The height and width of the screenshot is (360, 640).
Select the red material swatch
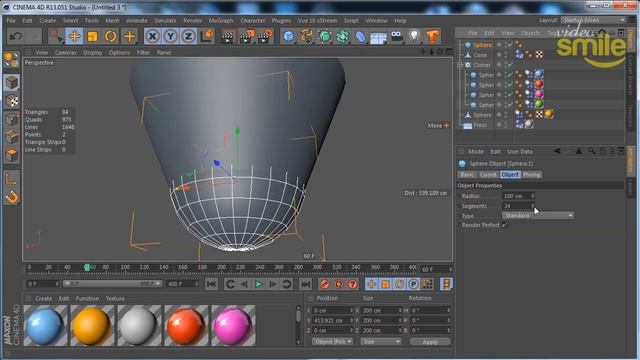186,325
